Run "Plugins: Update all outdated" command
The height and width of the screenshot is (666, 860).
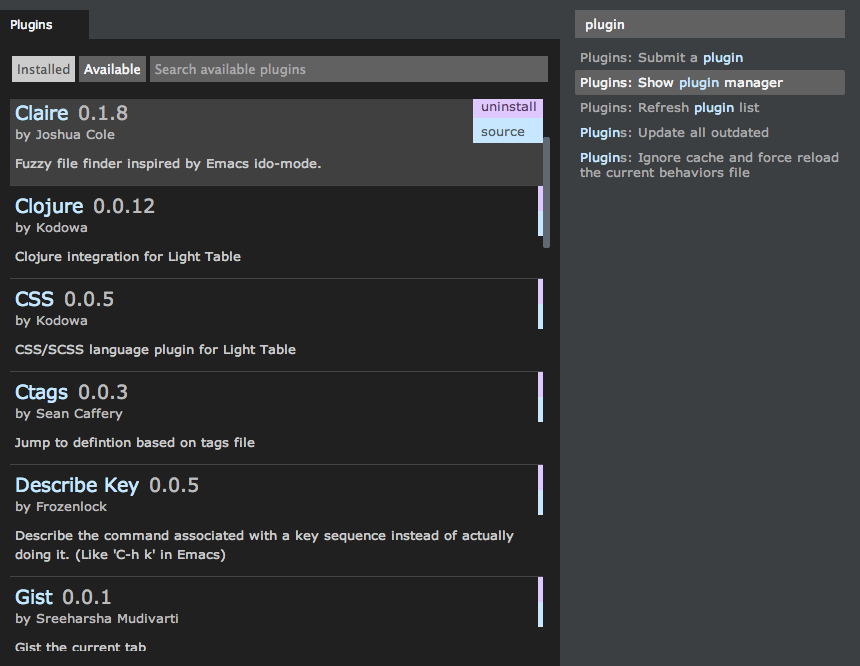click(674, 132)
